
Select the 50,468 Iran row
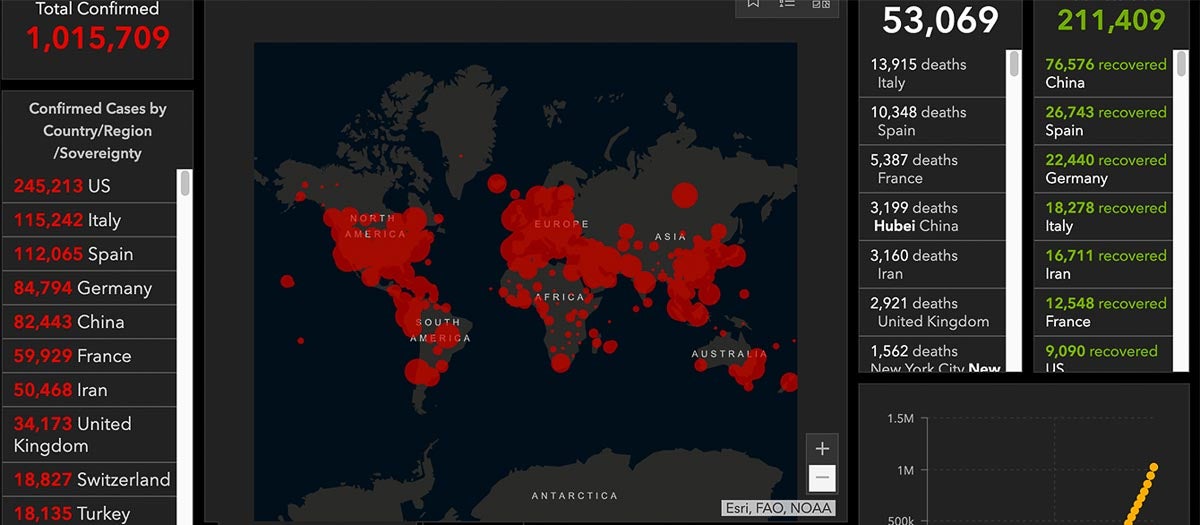click(90, 390)
